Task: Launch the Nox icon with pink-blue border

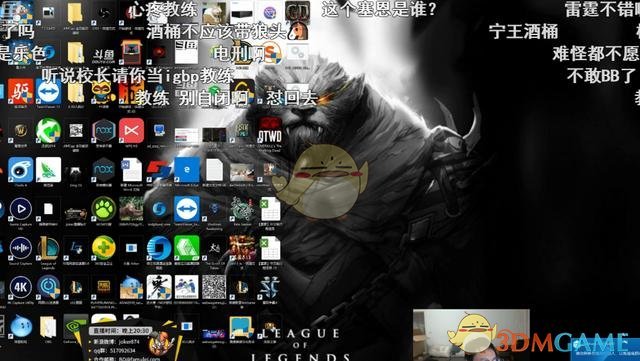Action: click(x=104, y=131)
